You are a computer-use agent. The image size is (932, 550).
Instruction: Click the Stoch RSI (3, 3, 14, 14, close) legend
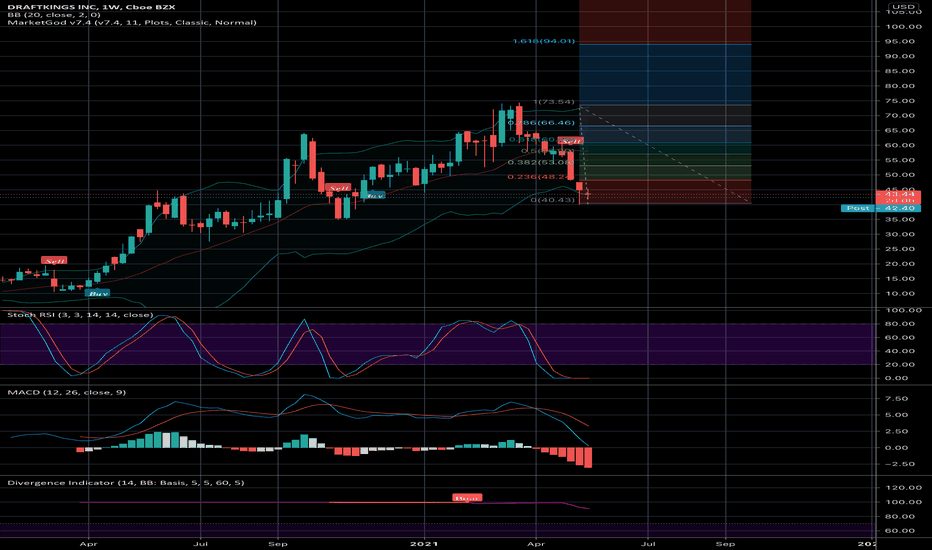click(x=80, y=315)
